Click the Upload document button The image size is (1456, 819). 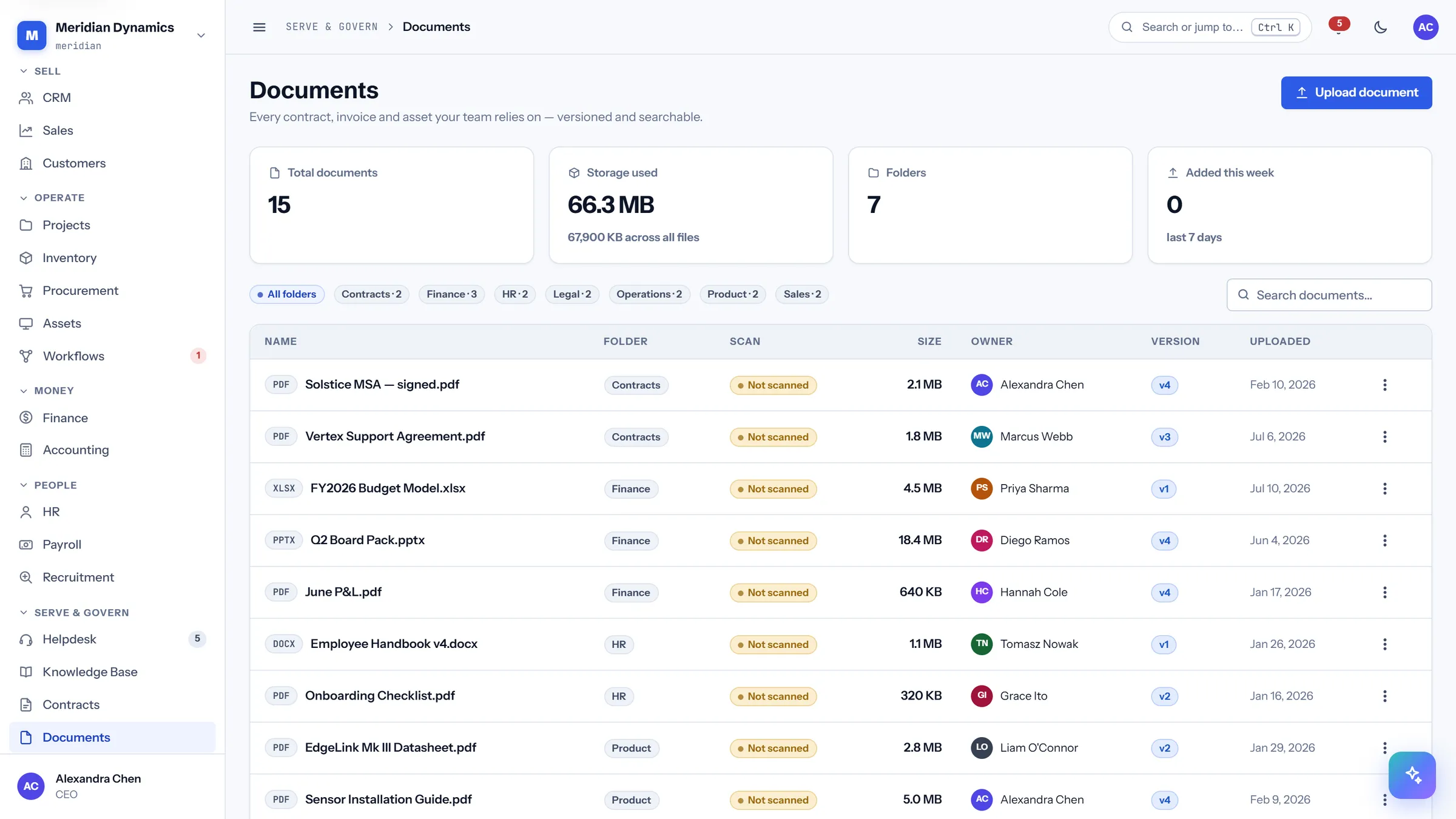pos(1357,93)
